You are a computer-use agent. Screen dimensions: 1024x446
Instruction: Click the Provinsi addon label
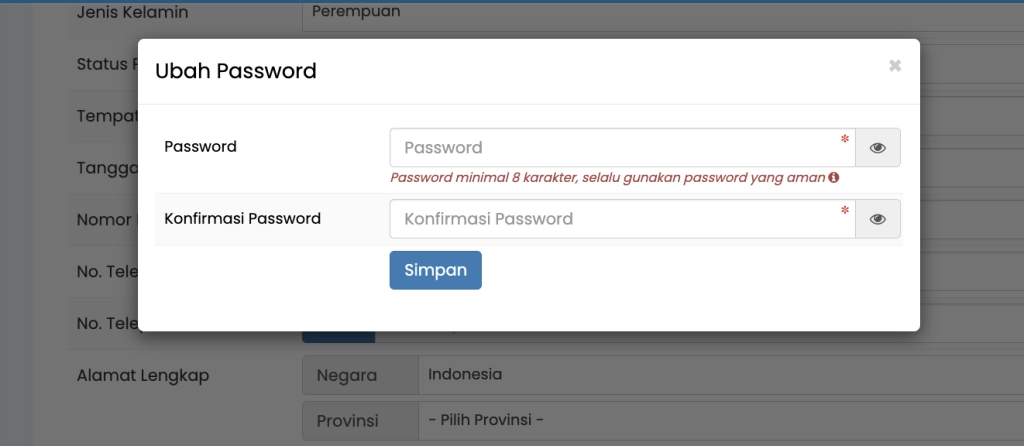[x=347, y=421]
